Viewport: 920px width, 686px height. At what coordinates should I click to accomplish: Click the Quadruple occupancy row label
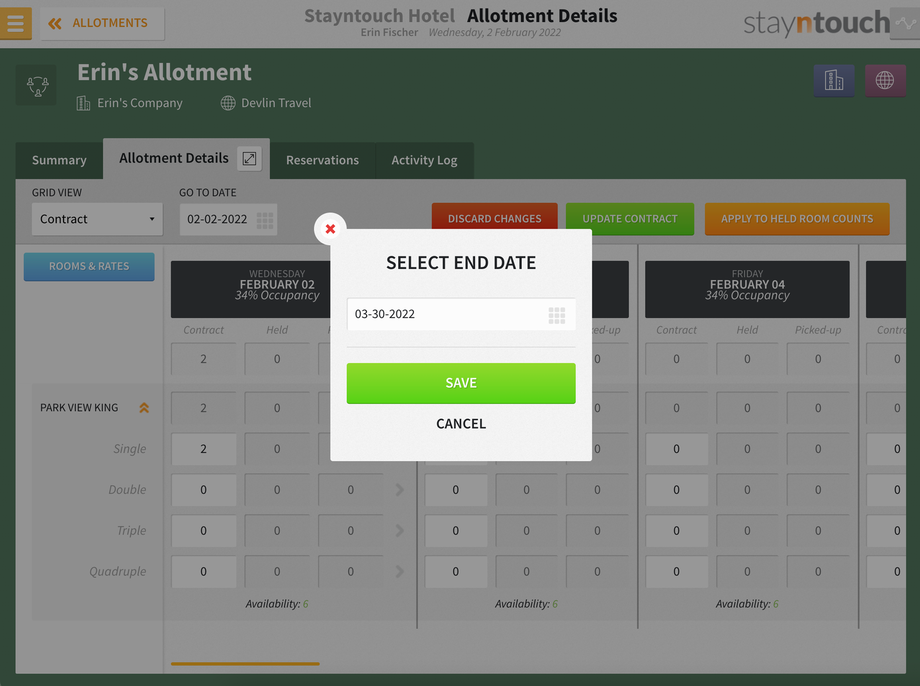[117, 572]
